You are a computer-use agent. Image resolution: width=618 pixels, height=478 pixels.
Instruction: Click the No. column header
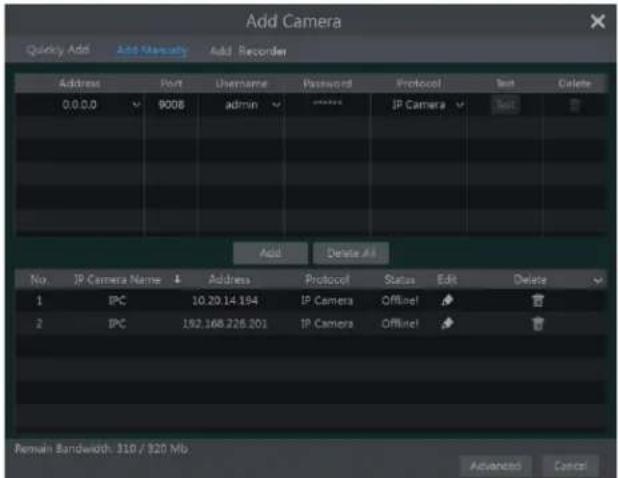click(x=39, y=280)
